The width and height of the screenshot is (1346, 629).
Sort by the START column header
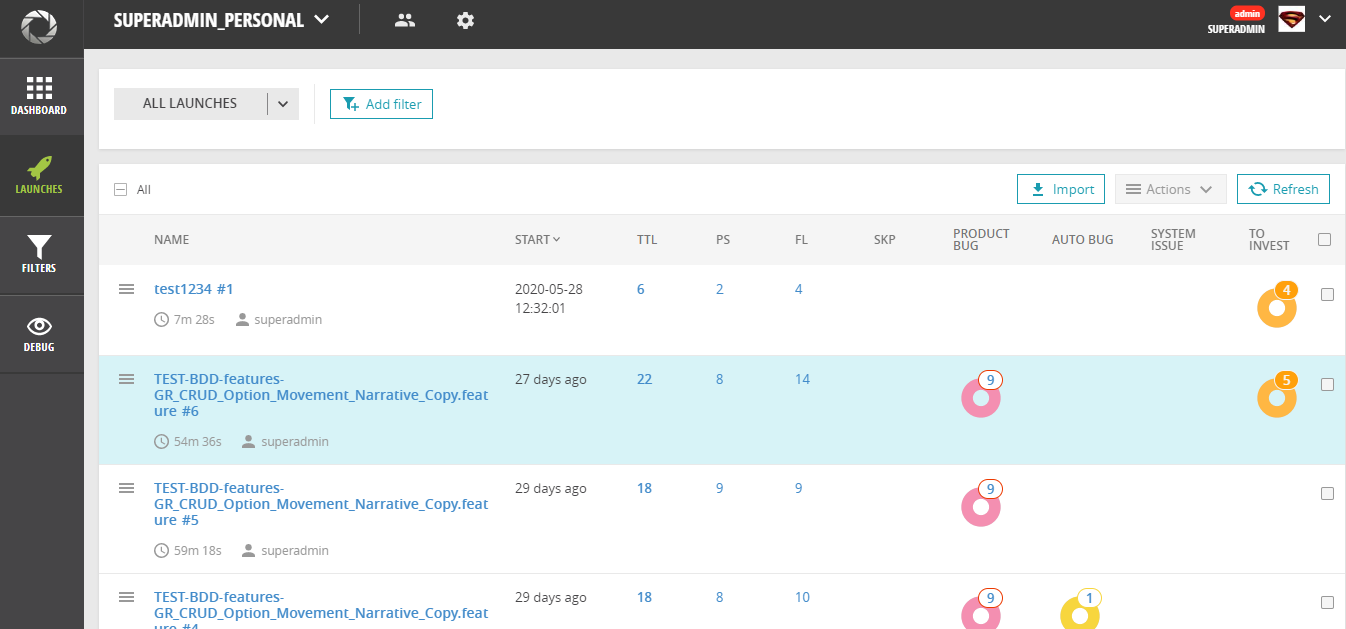538,240
